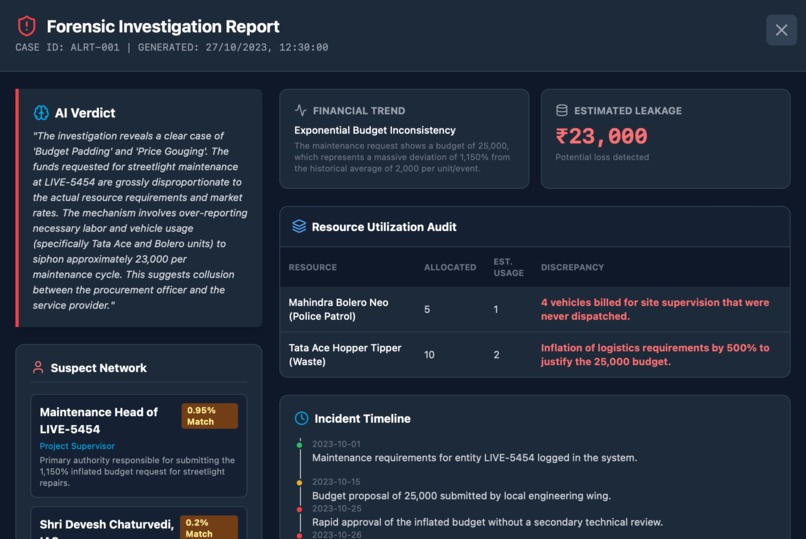Click the ₹23,000 leakage amount
Screen dimensions: 806x539
(x=601, y=136)
